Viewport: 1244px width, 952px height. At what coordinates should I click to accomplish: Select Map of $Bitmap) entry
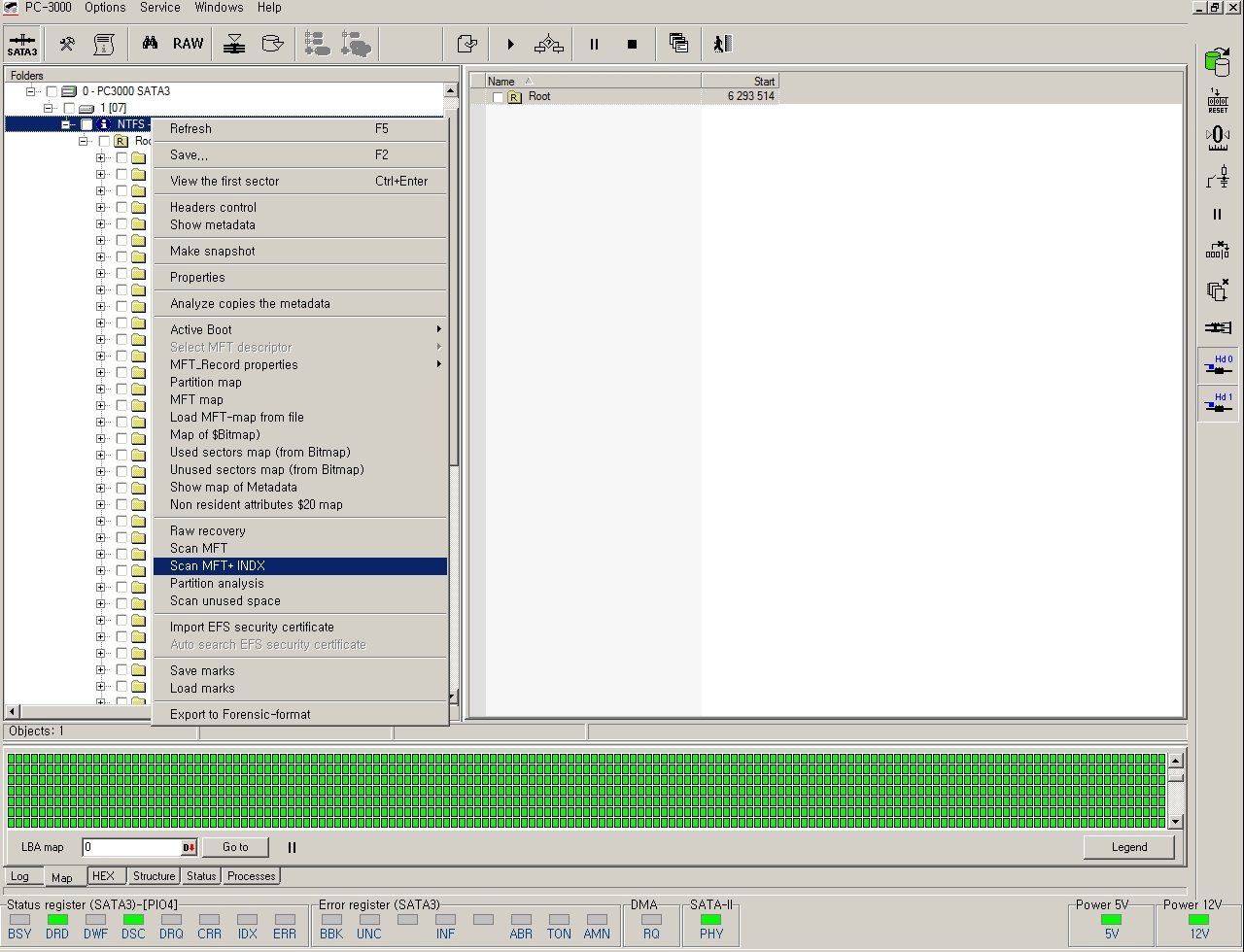click(x=299, y=434)
